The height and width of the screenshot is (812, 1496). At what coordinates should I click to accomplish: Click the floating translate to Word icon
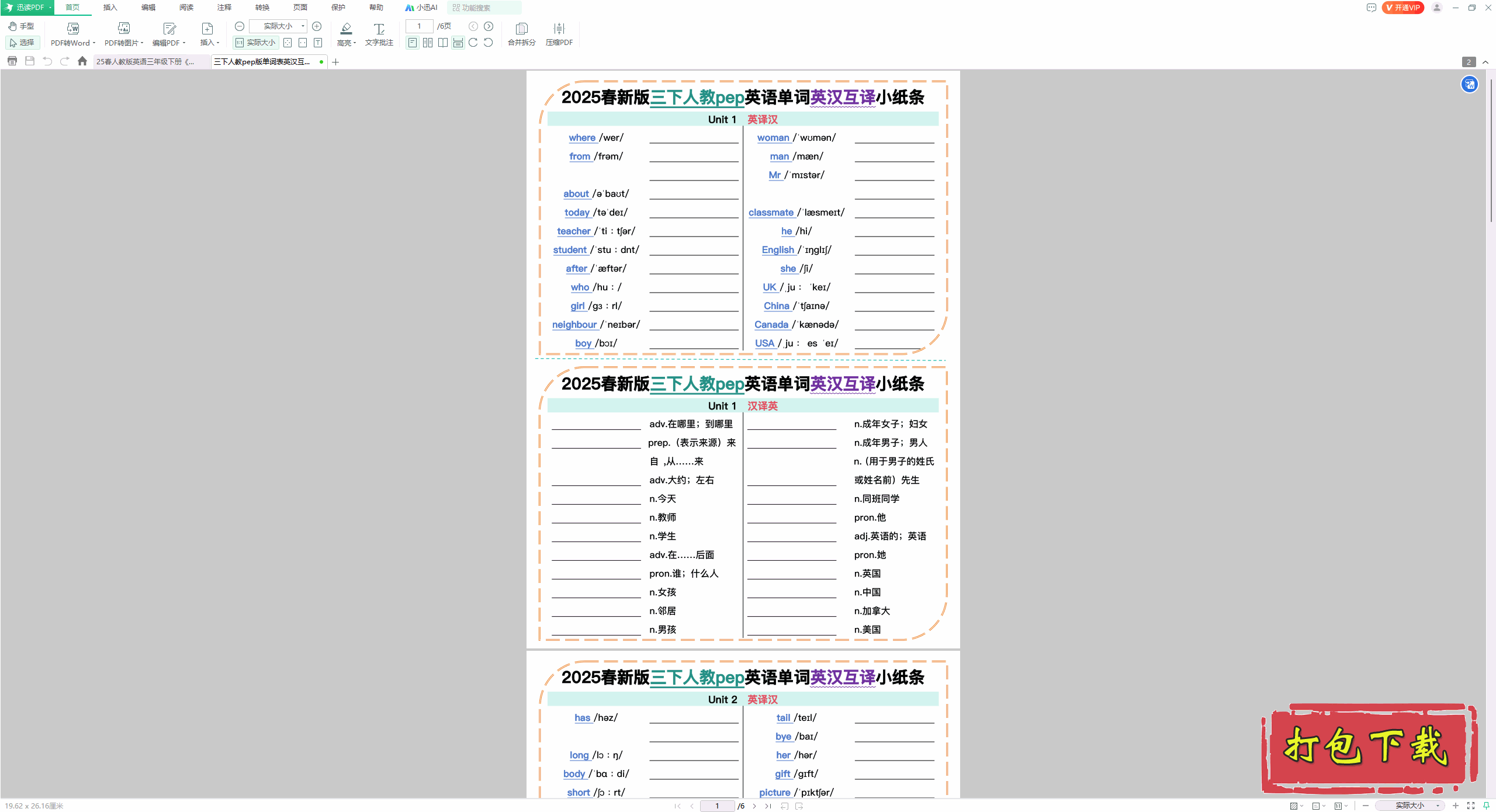coord(1470,85)
